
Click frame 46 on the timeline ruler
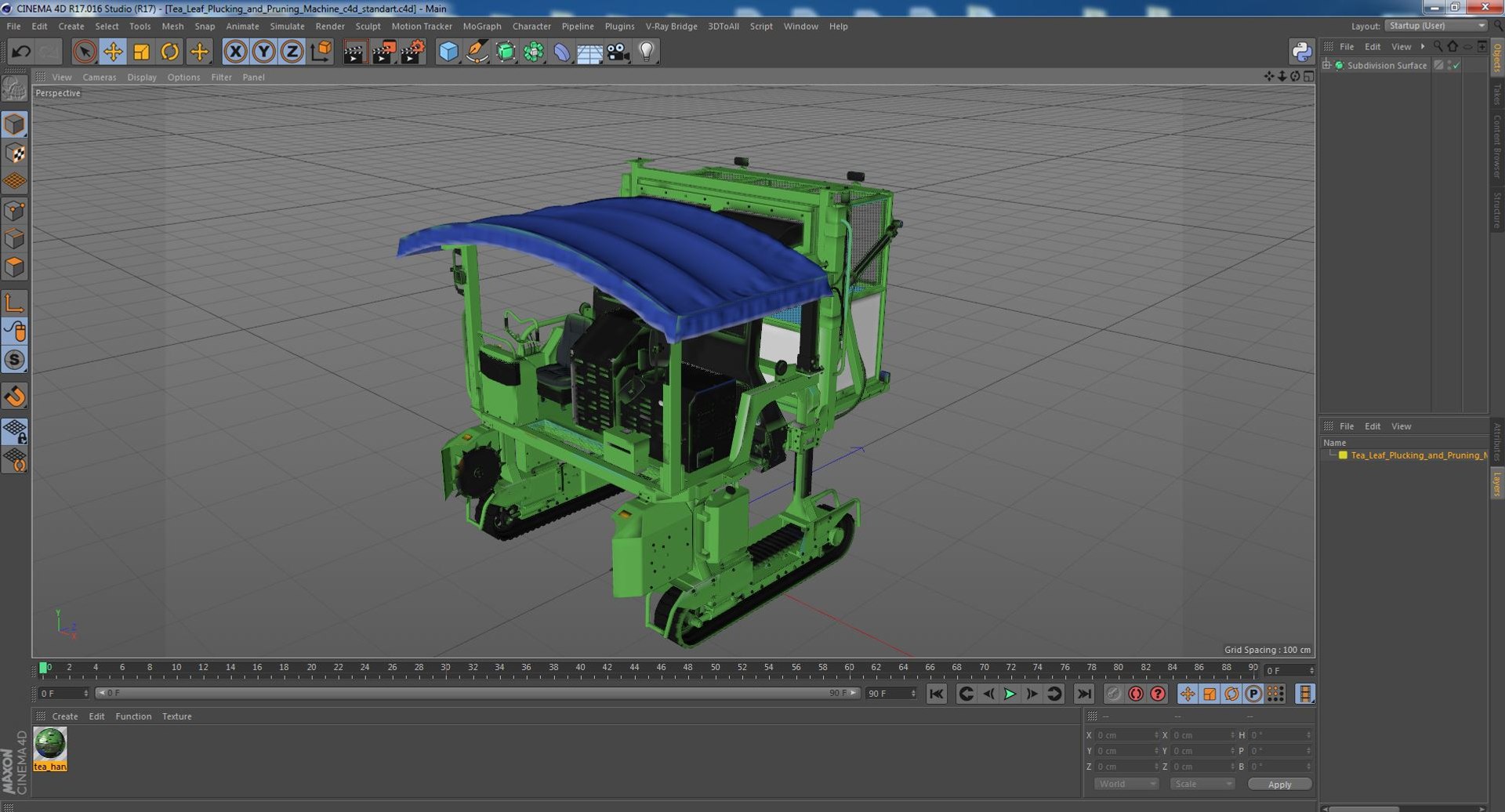[661, 669]
